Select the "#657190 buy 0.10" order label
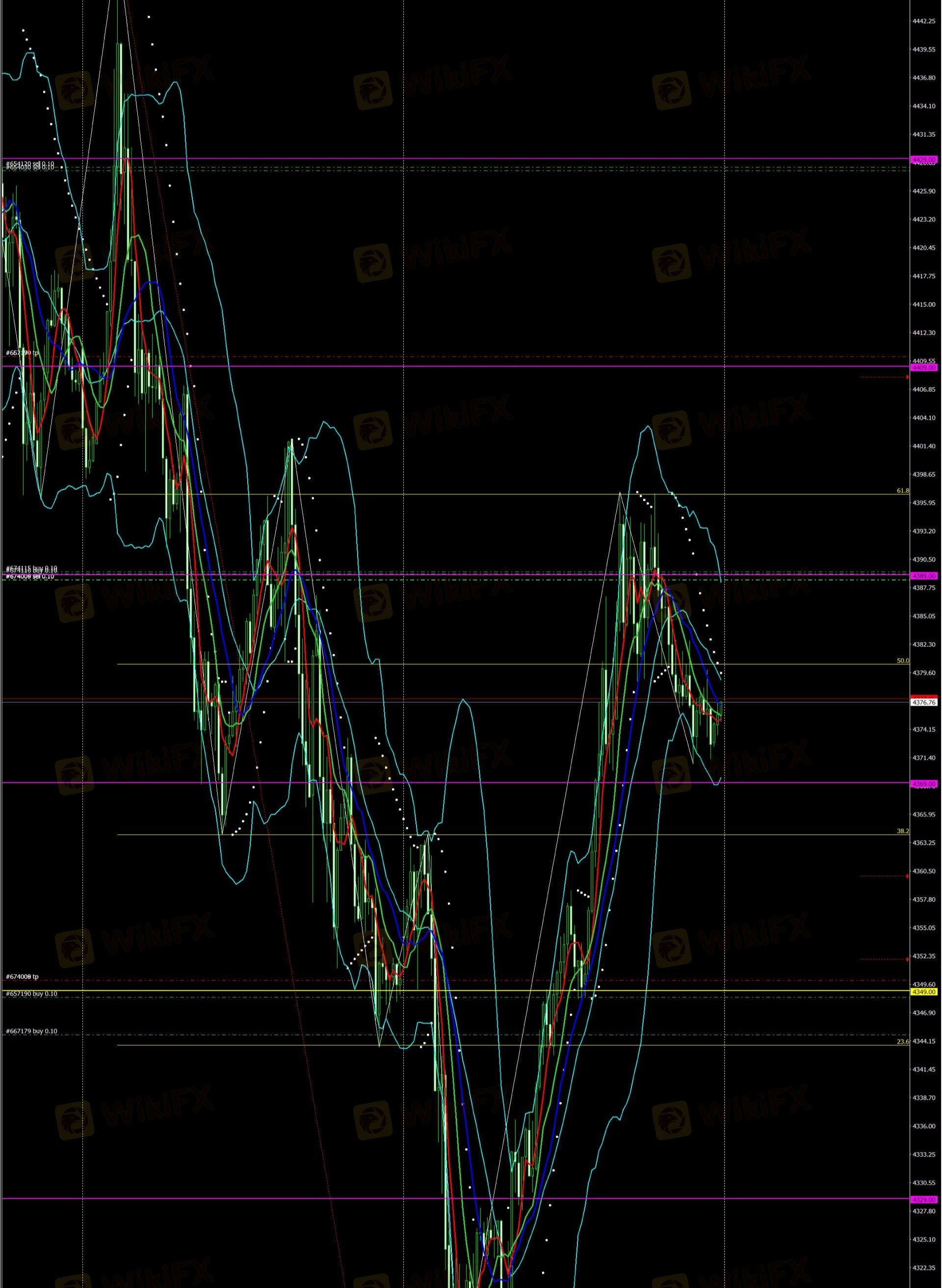This screenshot has width=942, height=1288. (x=31, y=993)
